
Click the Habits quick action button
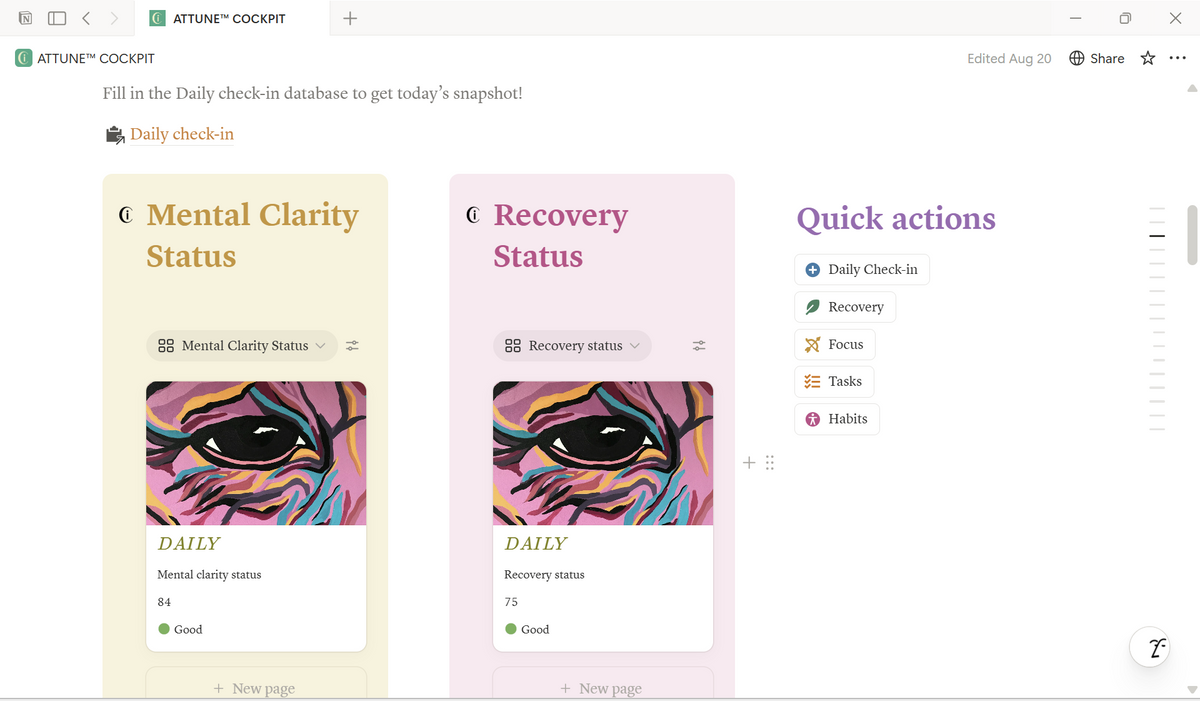[837, 418]
